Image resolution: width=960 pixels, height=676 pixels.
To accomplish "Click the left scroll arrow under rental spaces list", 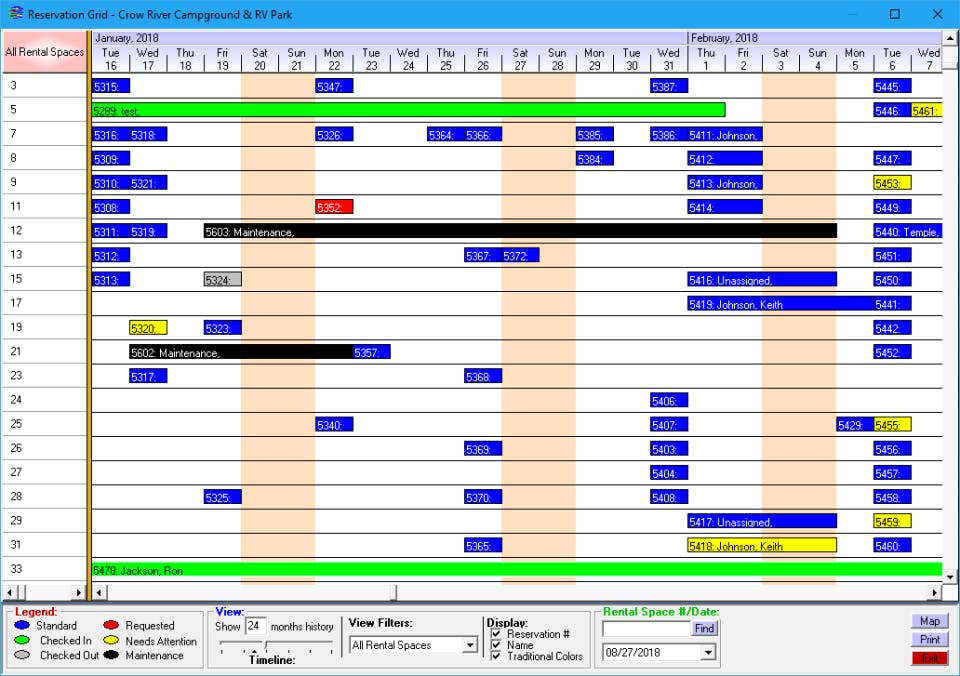I will (9, 592).
